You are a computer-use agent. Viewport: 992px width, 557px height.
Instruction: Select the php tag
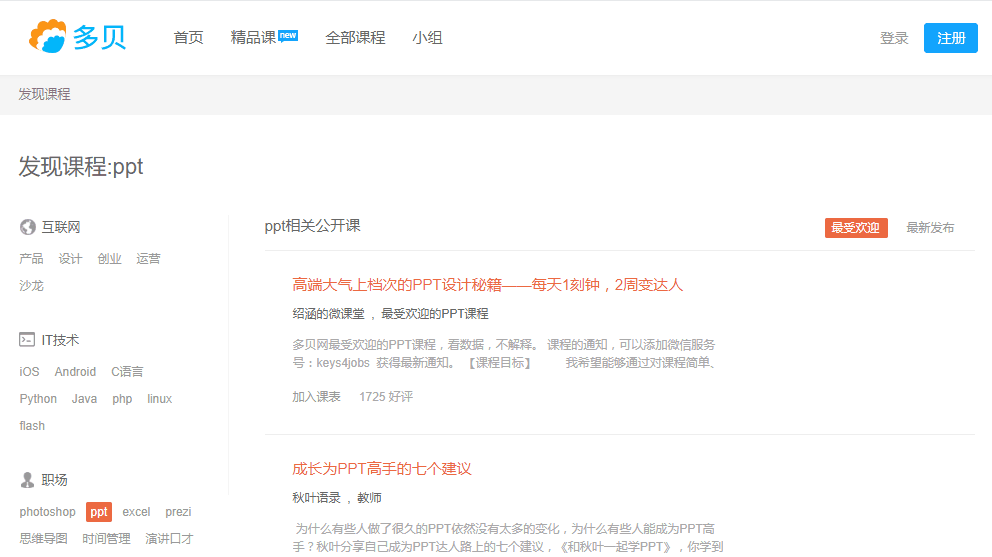(x=122, y=399)
